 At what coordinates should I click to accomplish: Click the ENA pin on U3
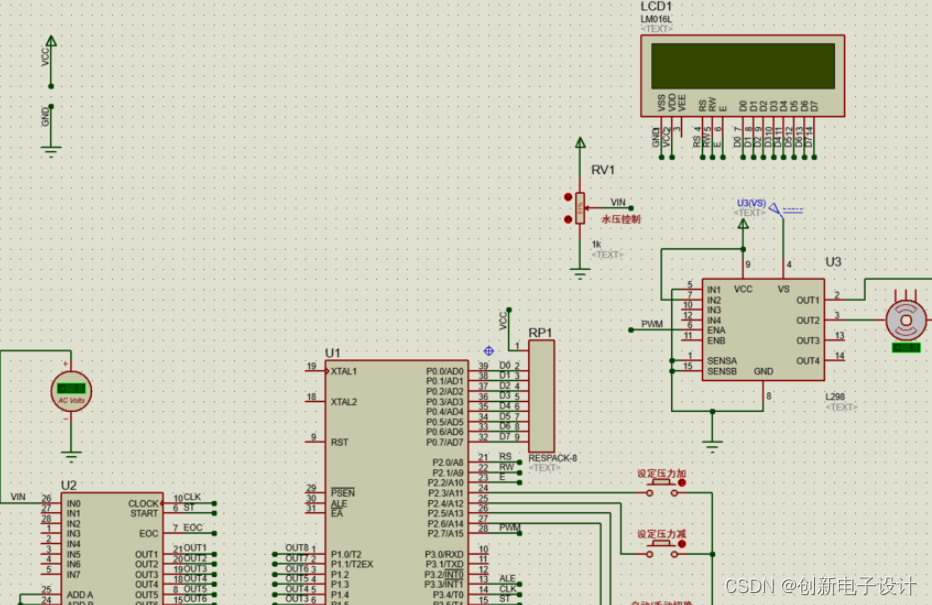click(716, 330)
